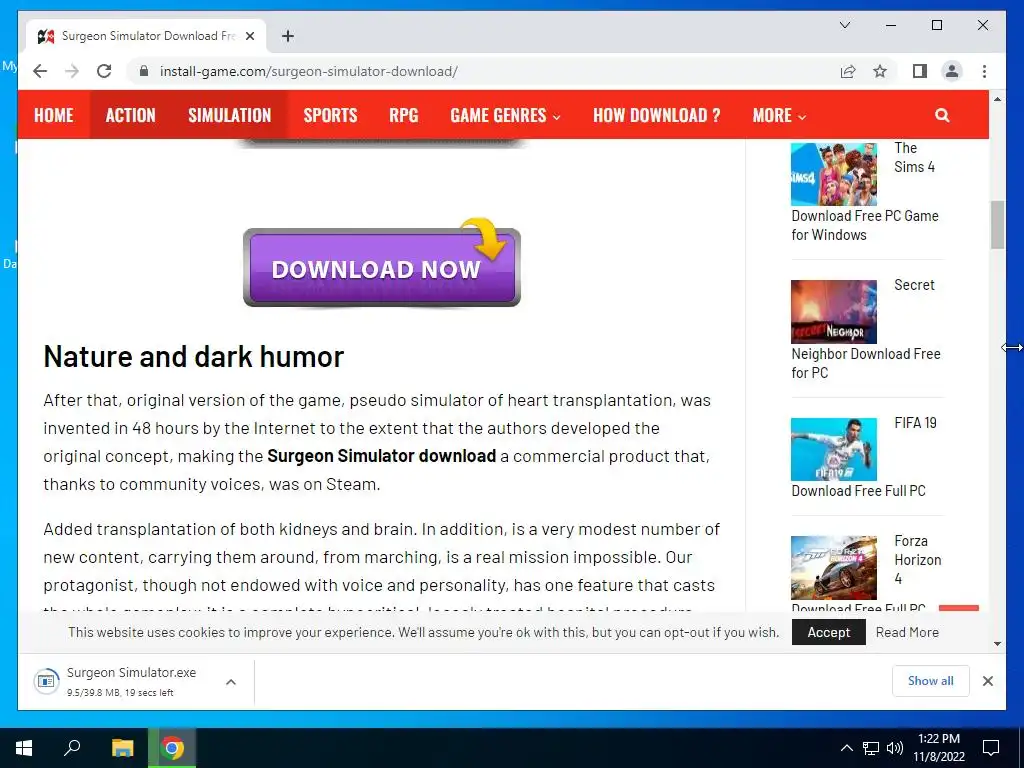Open the Windows notification center

click(x=991, y=748)
